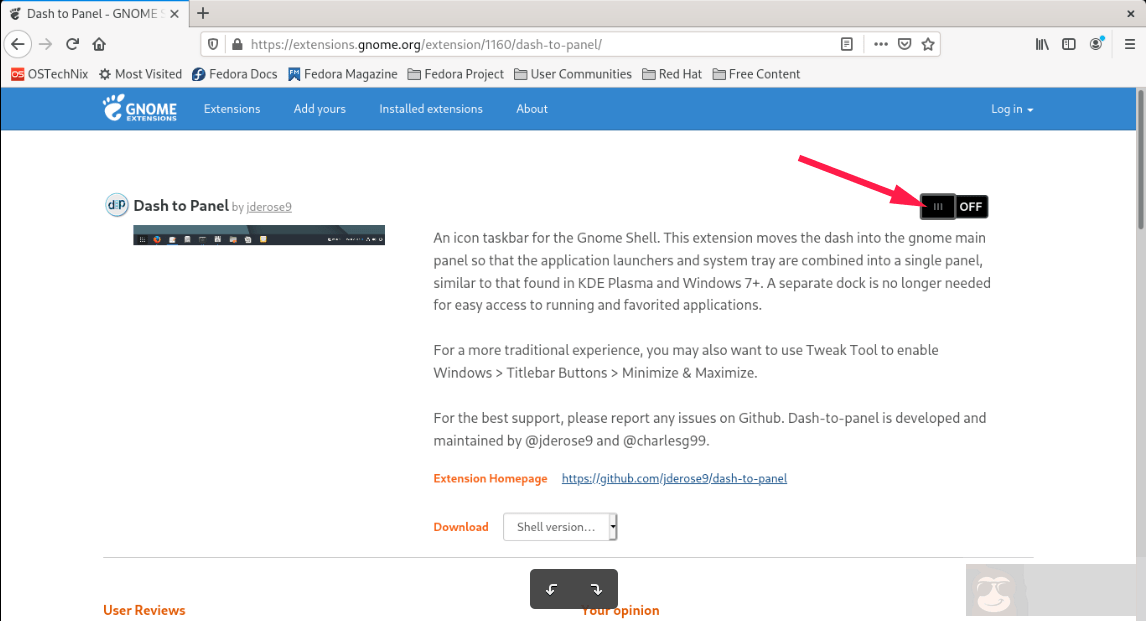Open User Communities bookmark folder

click(x=573, y=74)
